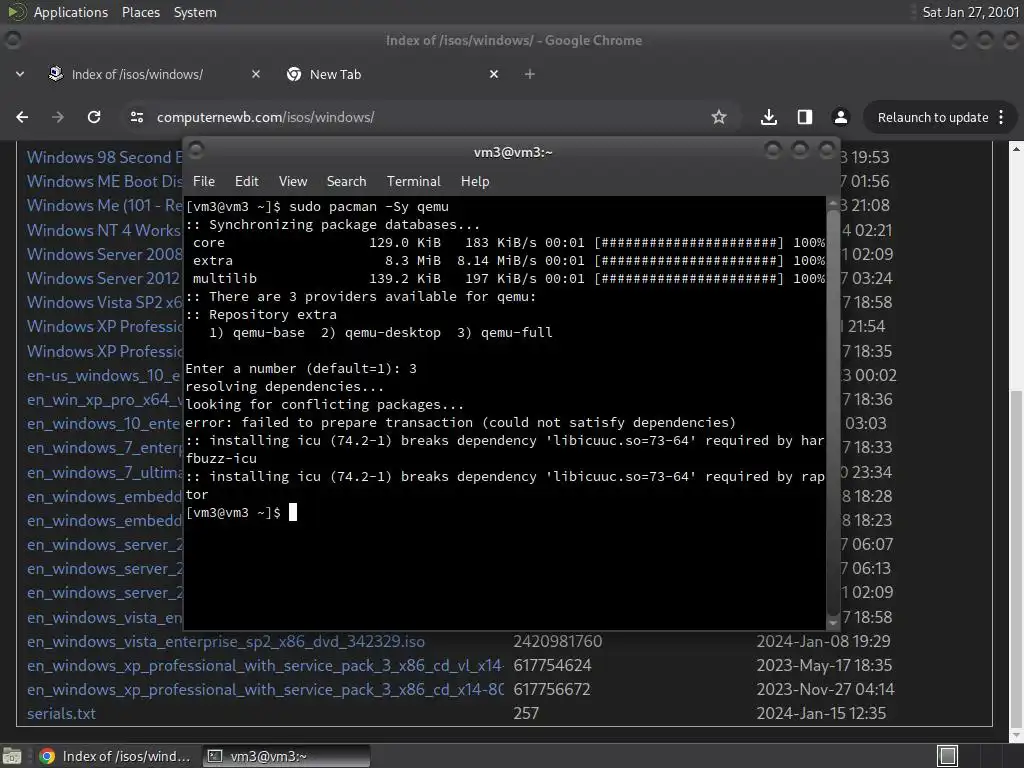
Task: Open Windows ME Boot Disk link
Action: click(x=104, y=182)
